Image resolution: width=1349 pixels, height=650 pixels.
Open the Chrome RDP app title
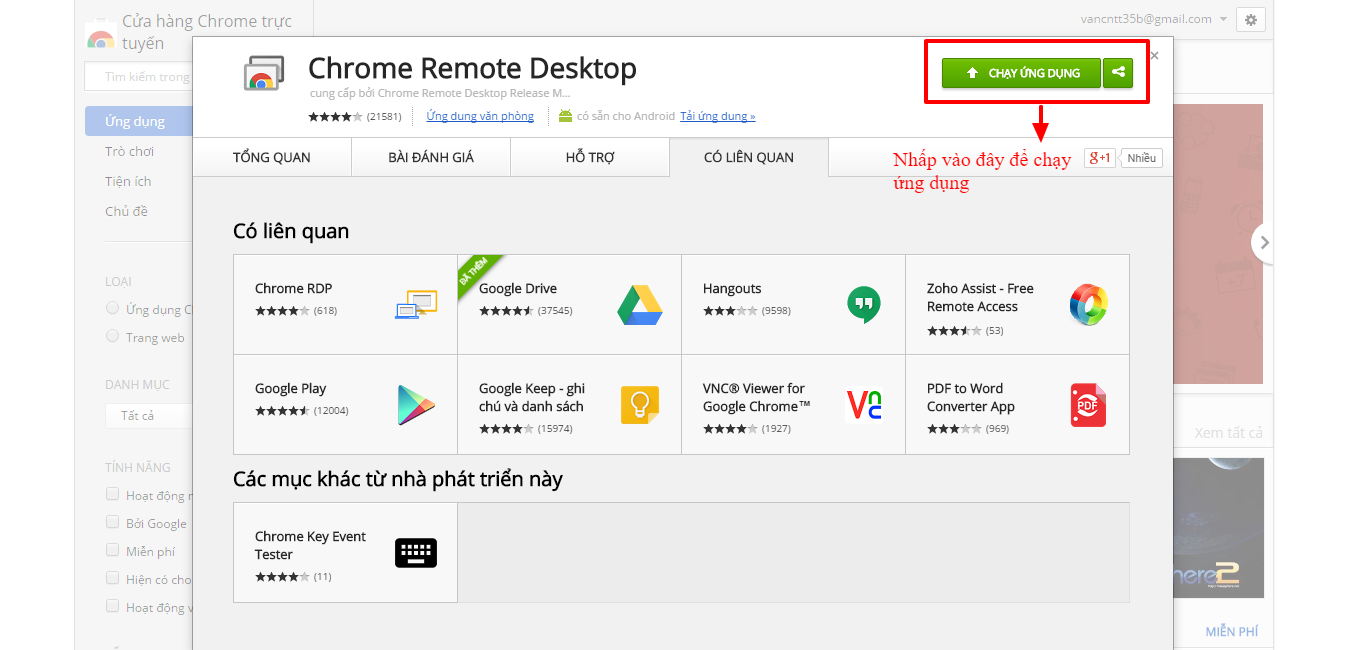(293, 288)
